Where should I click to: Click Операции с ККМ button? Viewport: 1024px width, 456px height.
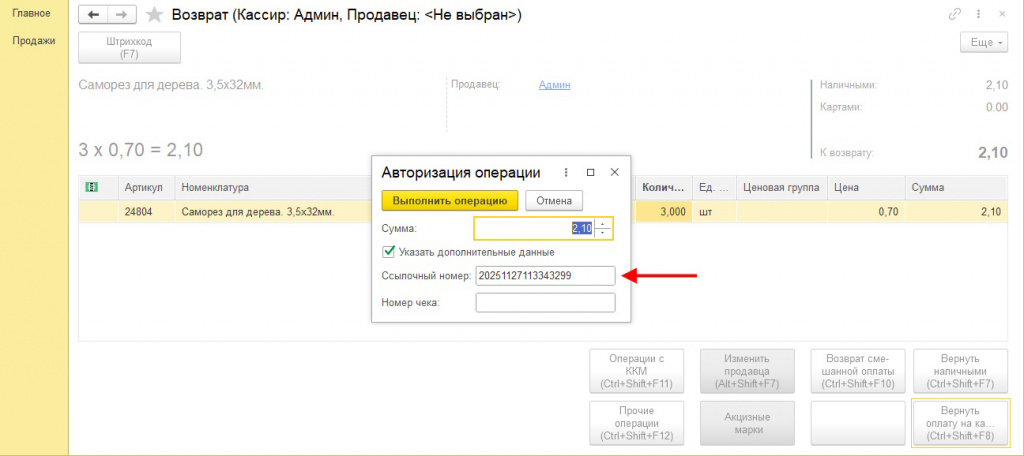(x=637, y=371)
